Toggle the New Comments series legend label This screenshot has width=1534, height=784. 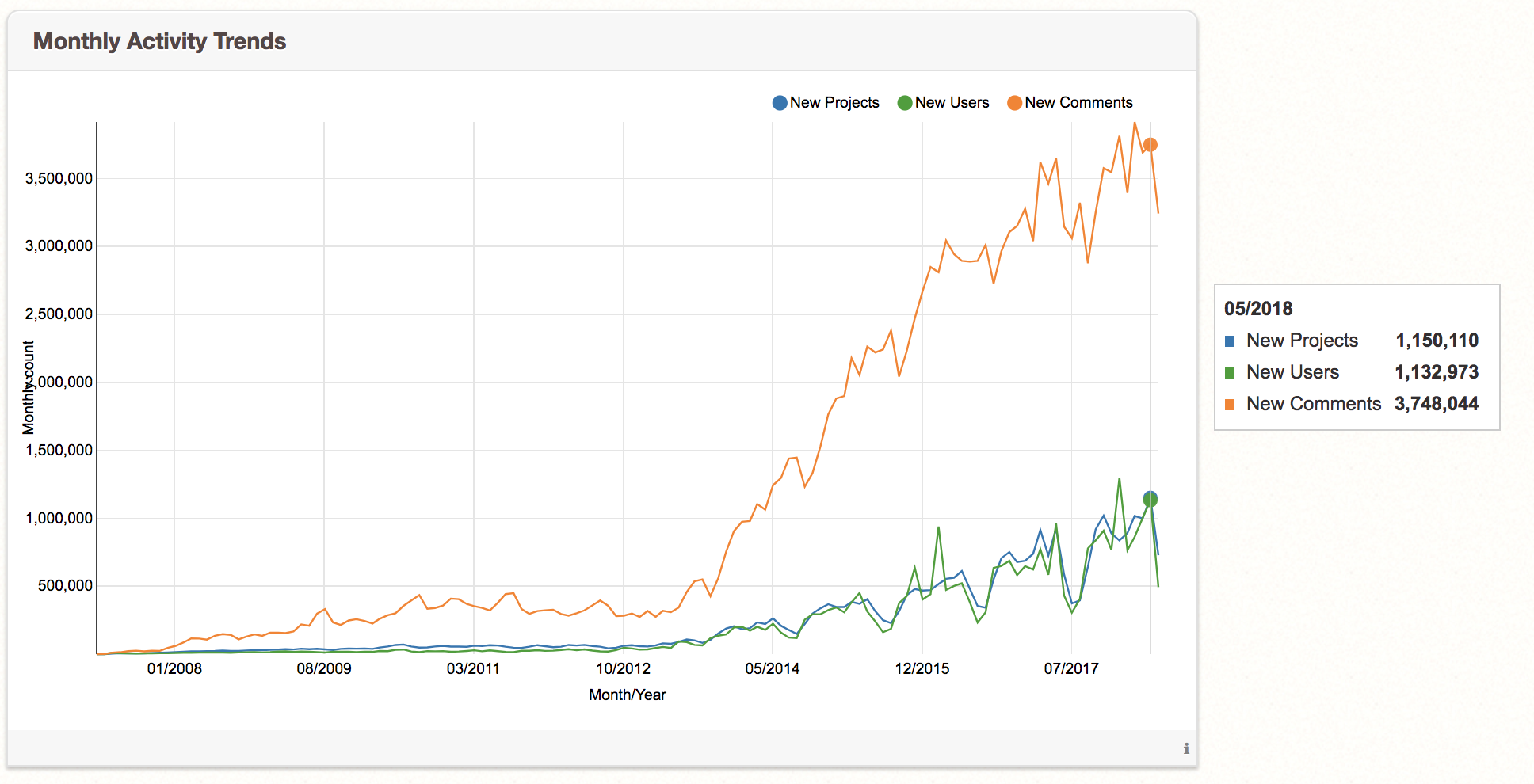pos(1078,103)
